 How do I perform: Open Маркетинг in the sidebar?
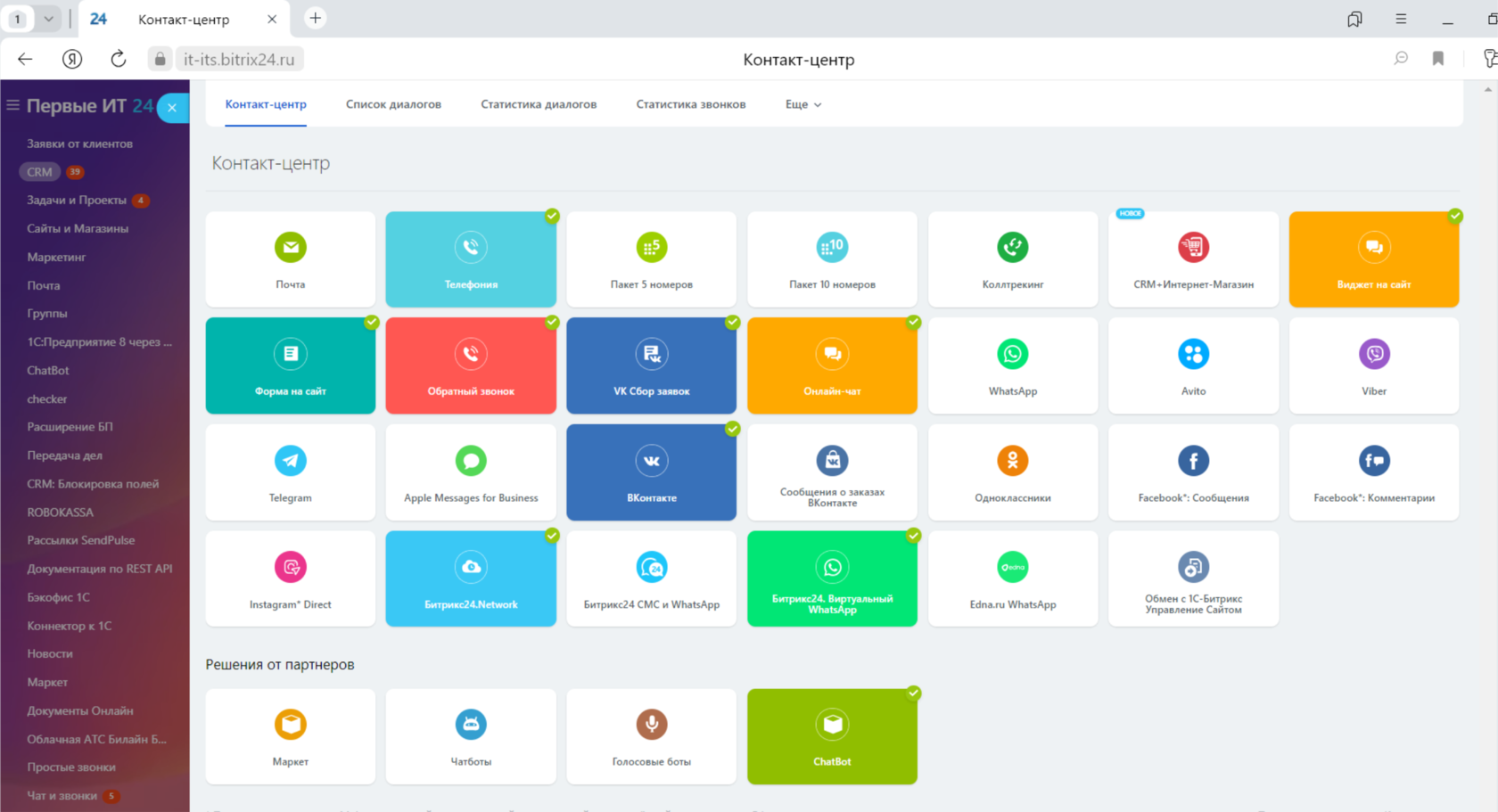pyautogui.click(x=56, y=258)
